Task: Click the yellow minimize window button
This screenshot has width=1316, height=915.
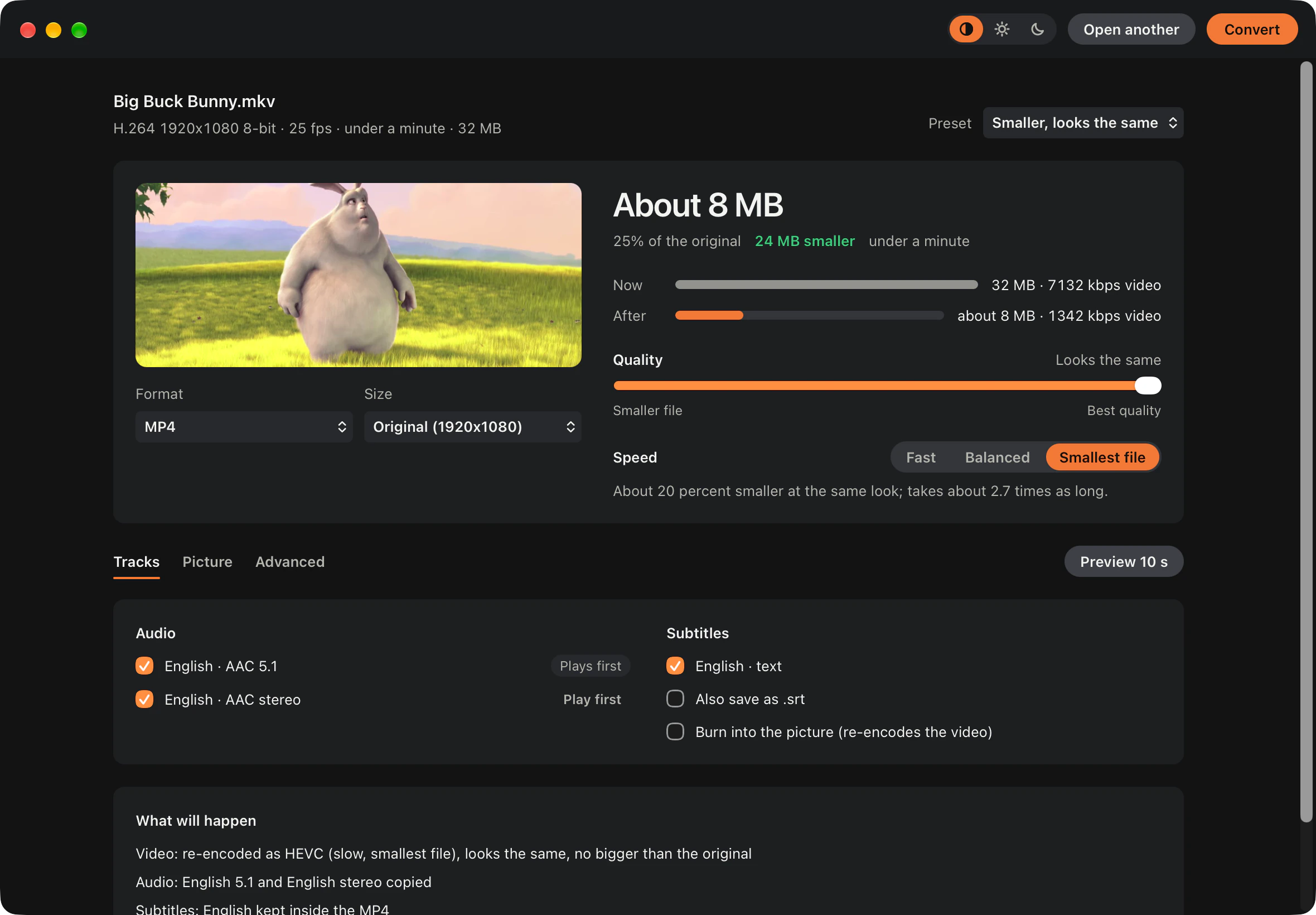Action: click(x=54, y=30)
